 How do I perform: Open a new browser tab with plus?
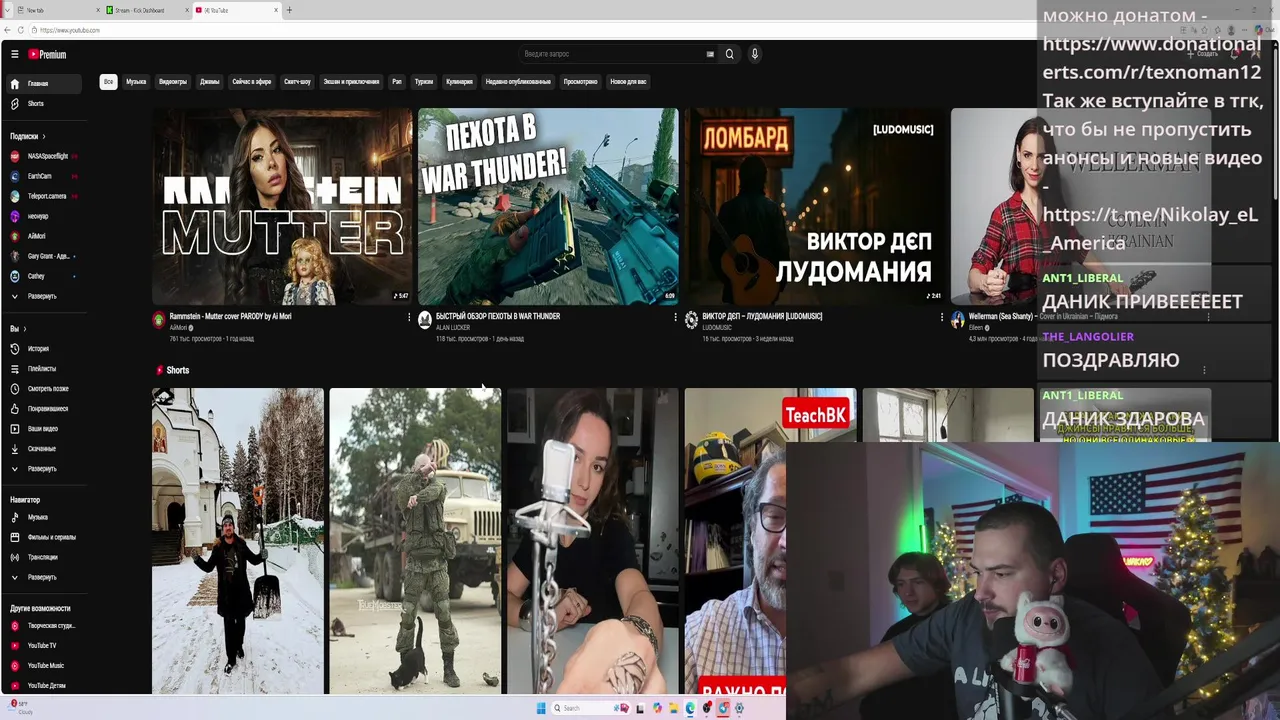tap(289, 10)
